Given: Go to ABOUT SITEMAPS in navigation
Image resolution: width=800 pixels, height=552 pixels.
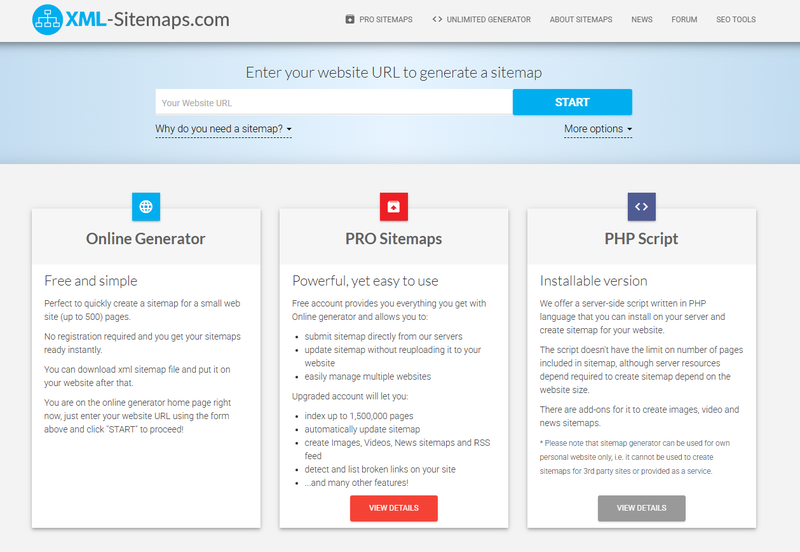Looking at the screenshot, I should point(581,19).
